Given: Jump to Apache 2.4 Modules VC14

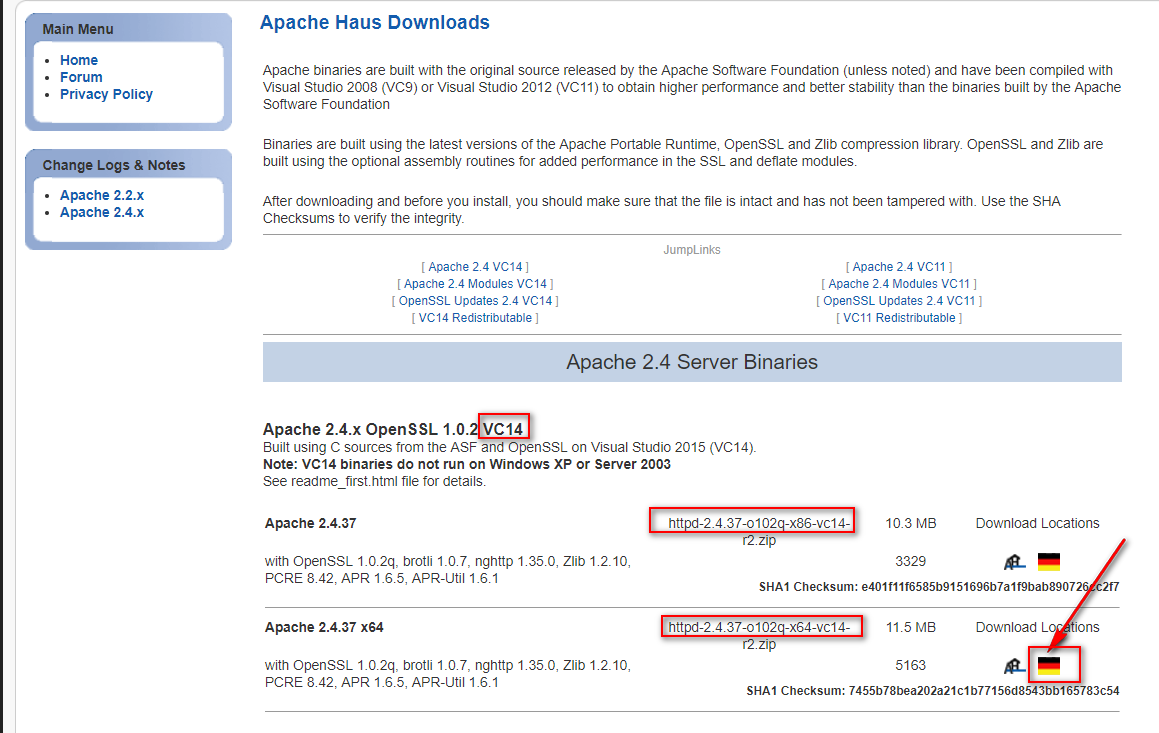Looking at the screenshot, I should (x=475, y=284).
